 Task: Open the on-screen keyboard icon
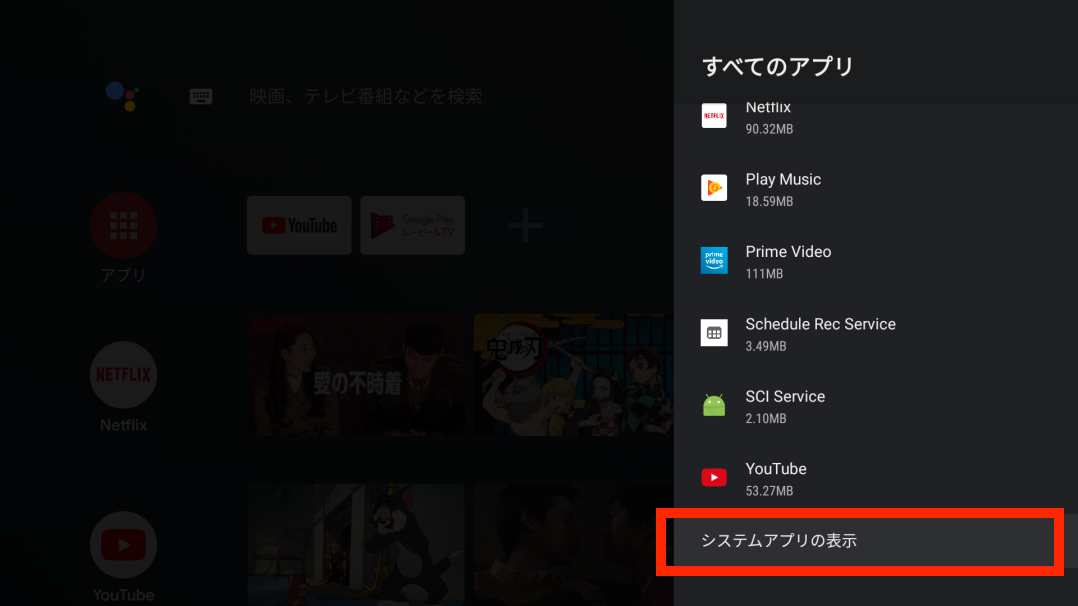tap(201, 96)
